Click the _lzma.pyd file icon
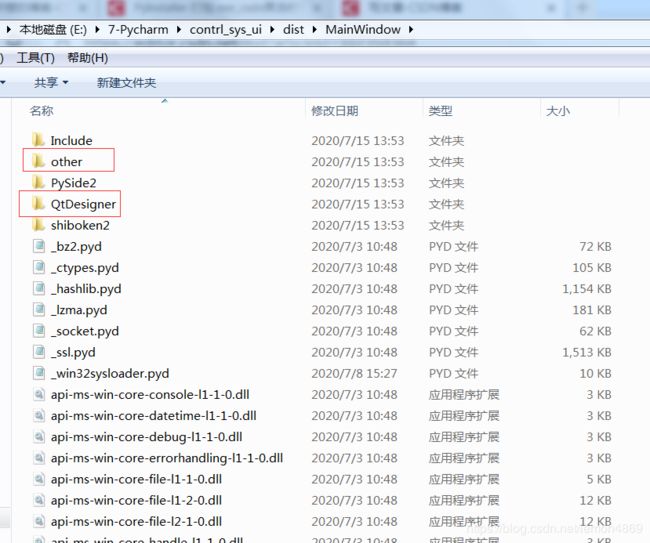Screen dimensions: 650x543 click(39, 309)
